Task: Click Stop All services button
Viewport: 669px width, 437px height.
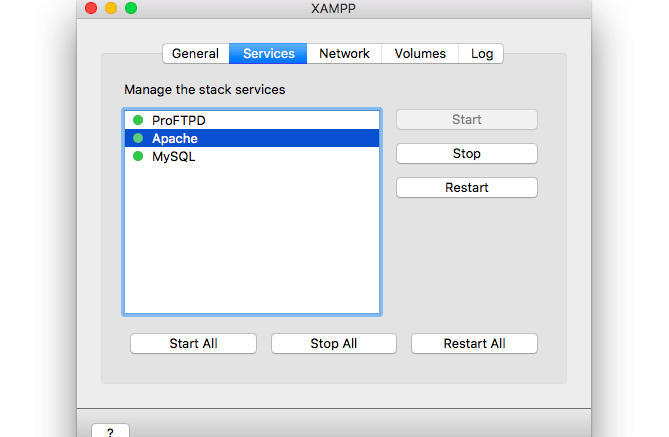Action: [334, 344]
